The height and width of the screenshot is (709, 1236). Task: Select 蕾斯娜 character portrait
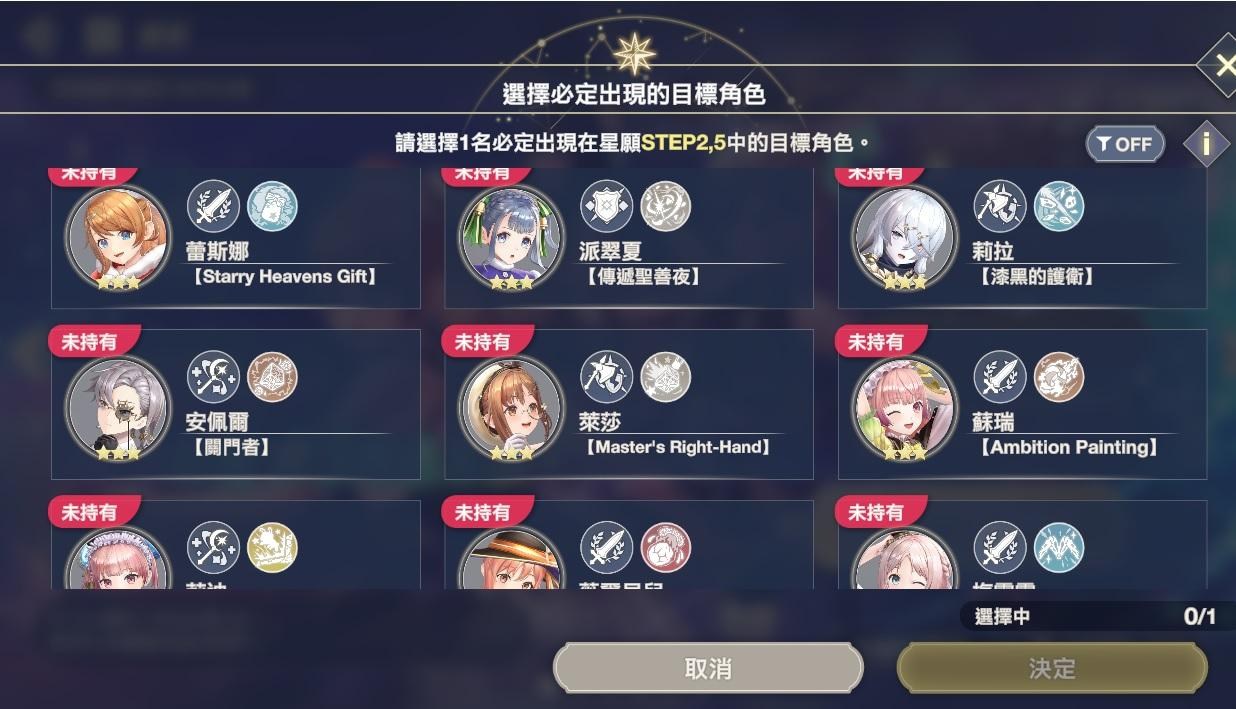118,238
